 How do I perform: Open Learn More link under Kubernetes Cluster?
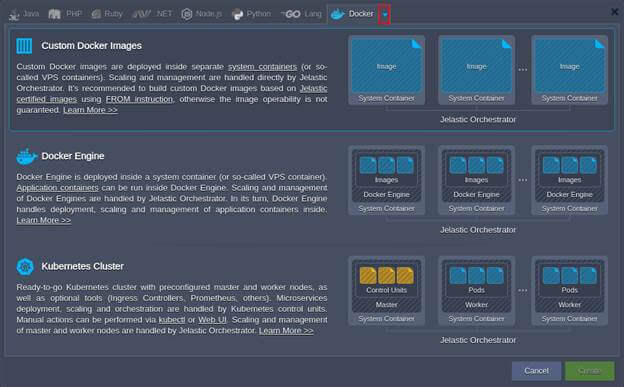click(286, 330)
